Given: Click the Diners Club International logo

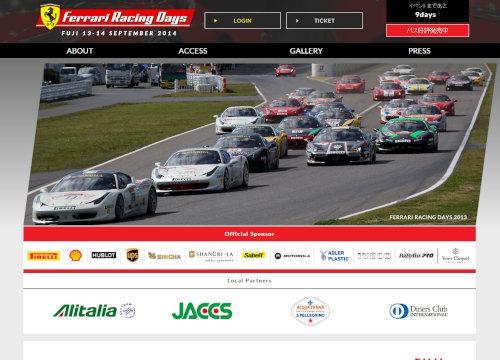Looking at the screenshot, I should (x=419, y=311).
